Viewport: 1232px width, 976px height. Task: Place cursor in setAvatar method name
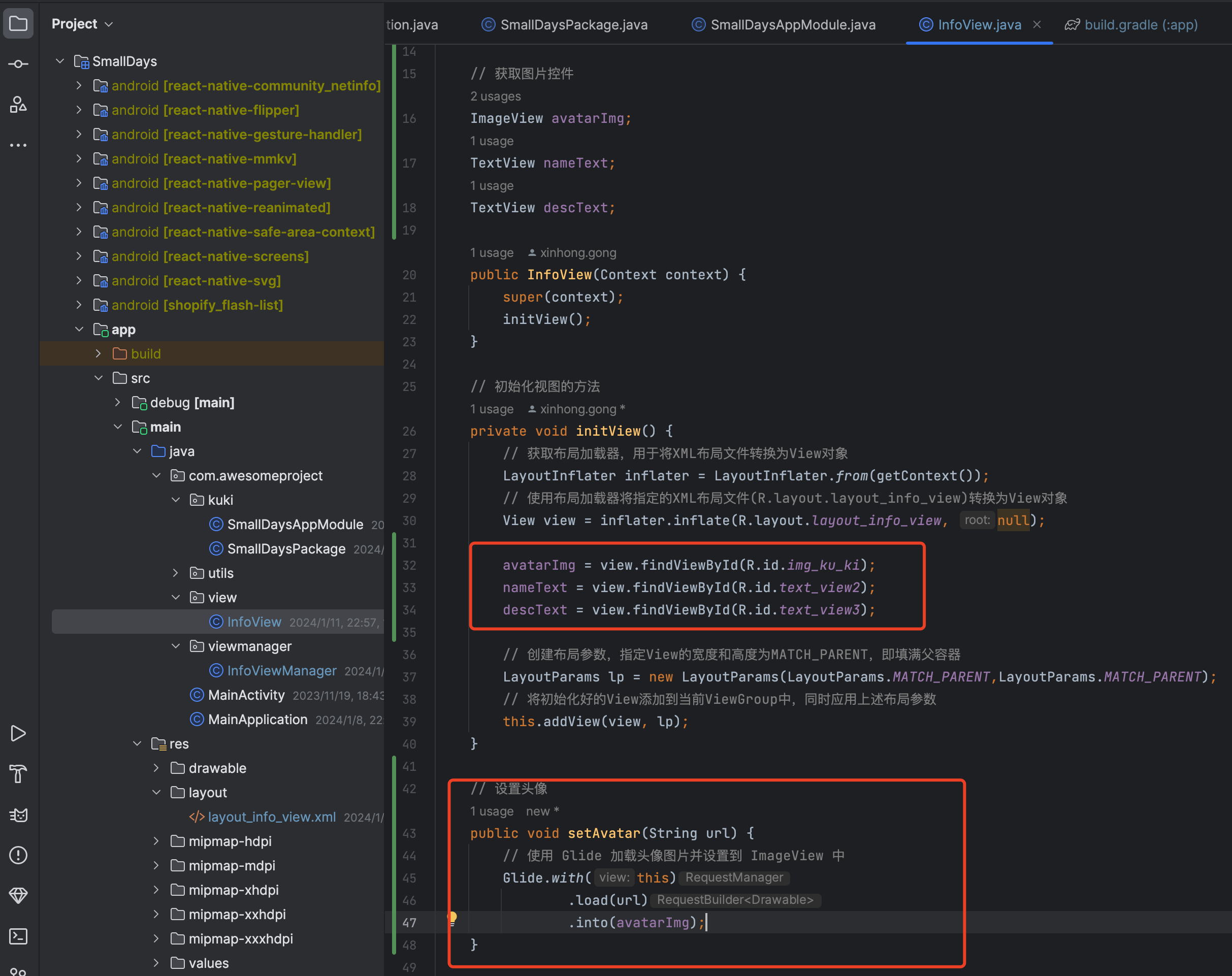click(x=604, y=833)
